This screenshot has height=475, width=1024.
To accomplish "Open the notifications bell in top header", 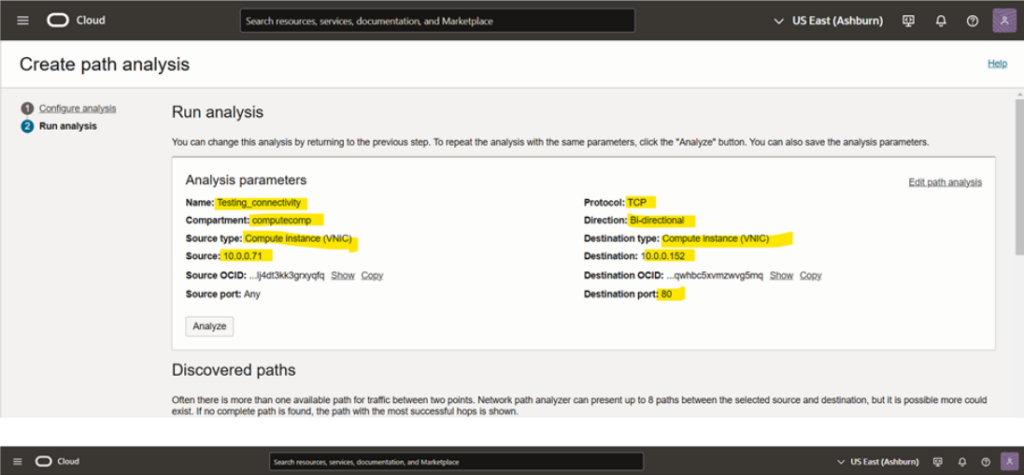I will (x=941, y=21).
